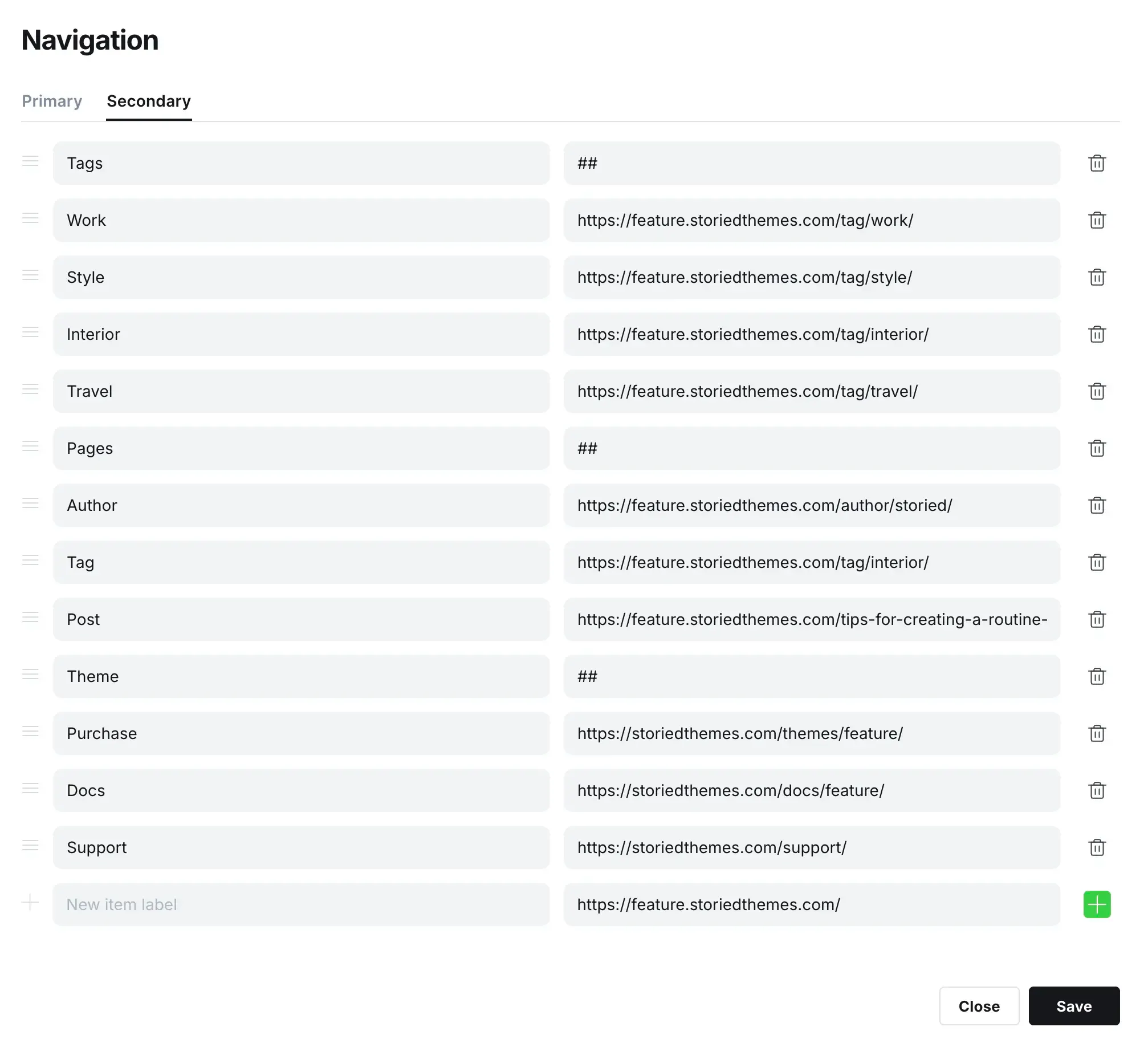Click trash icon beside Support row

(x=1097, y=847)
